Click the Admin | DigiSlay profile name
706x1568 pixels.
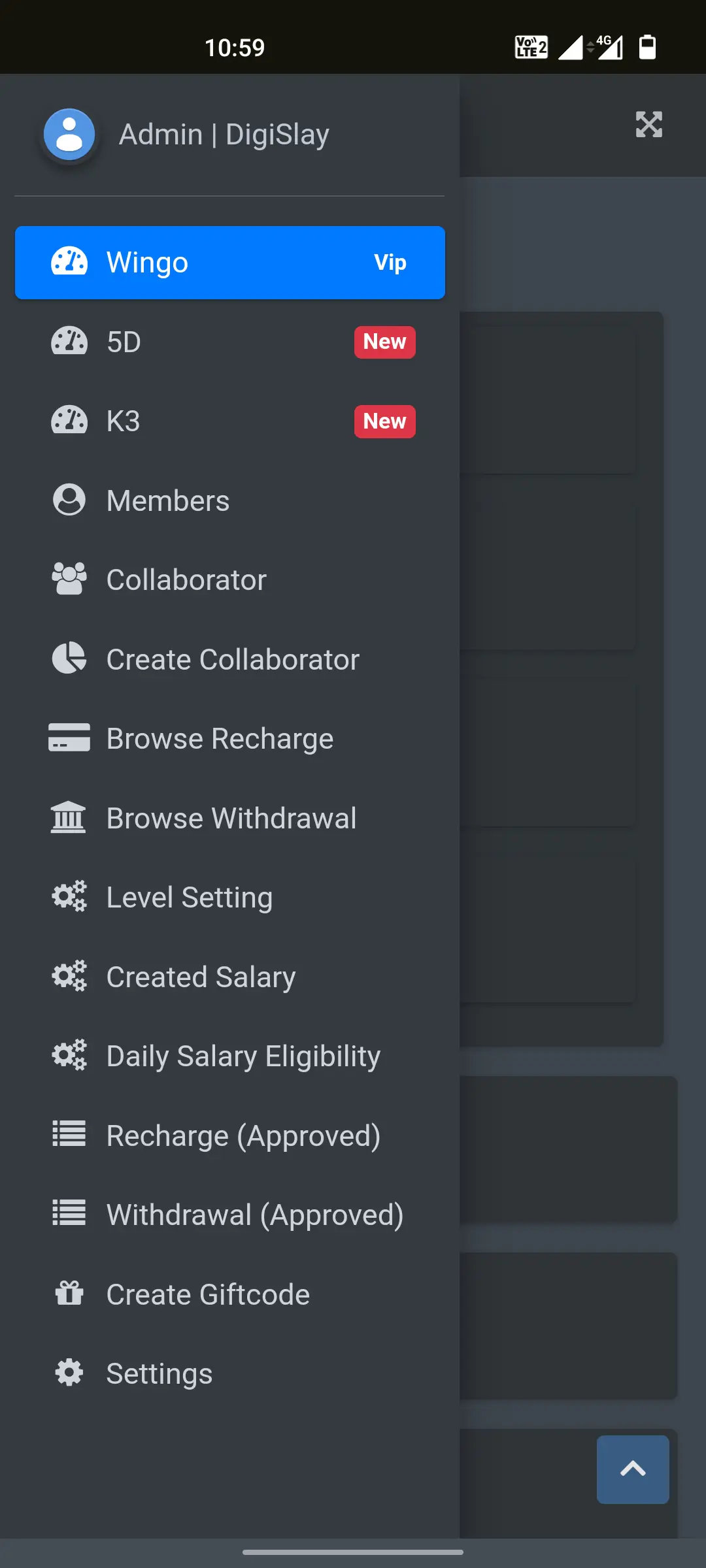pyautogui.click(x=224, y=135)
